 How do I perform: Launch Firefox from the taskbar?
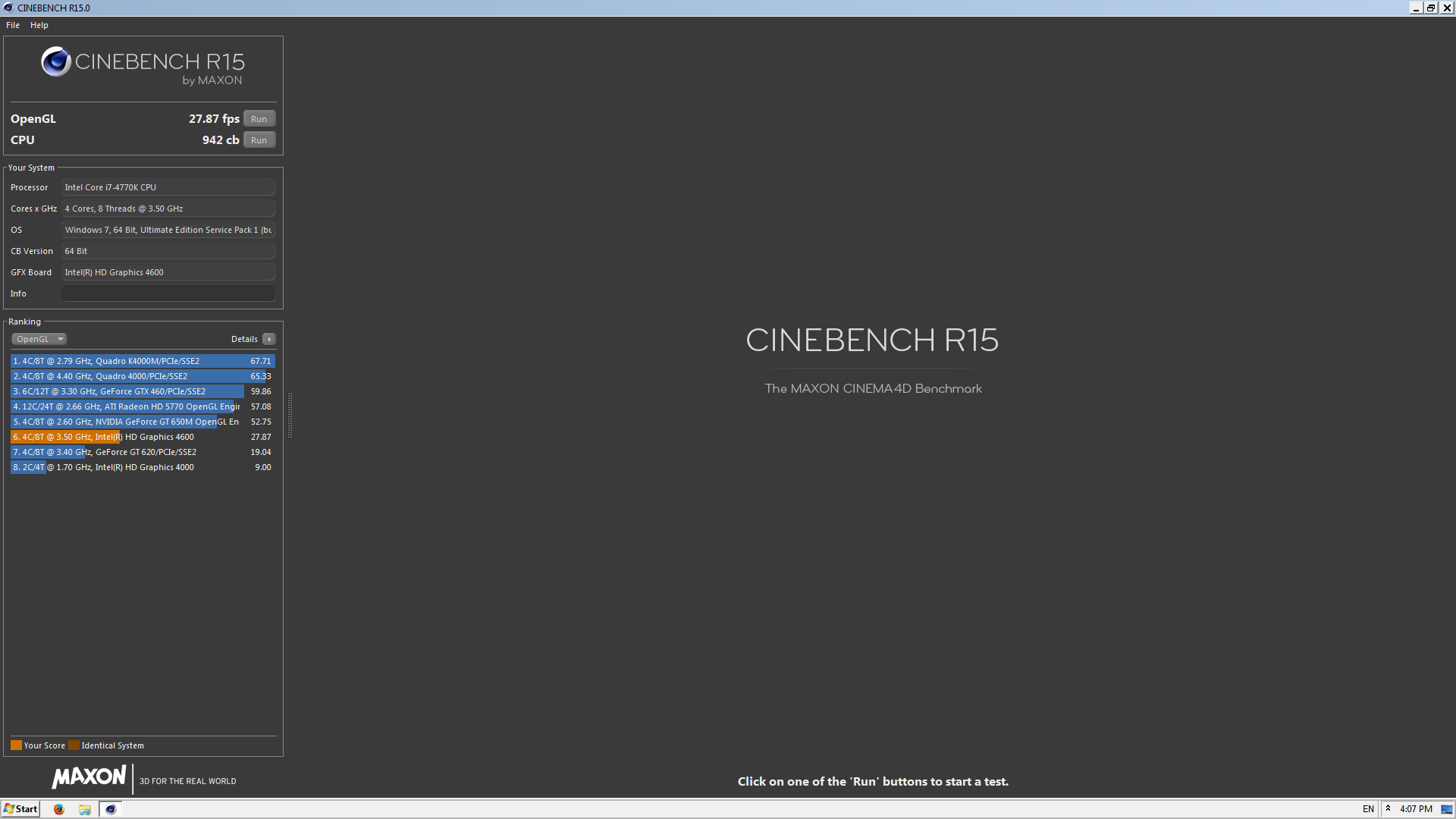[x=59, y=809]
